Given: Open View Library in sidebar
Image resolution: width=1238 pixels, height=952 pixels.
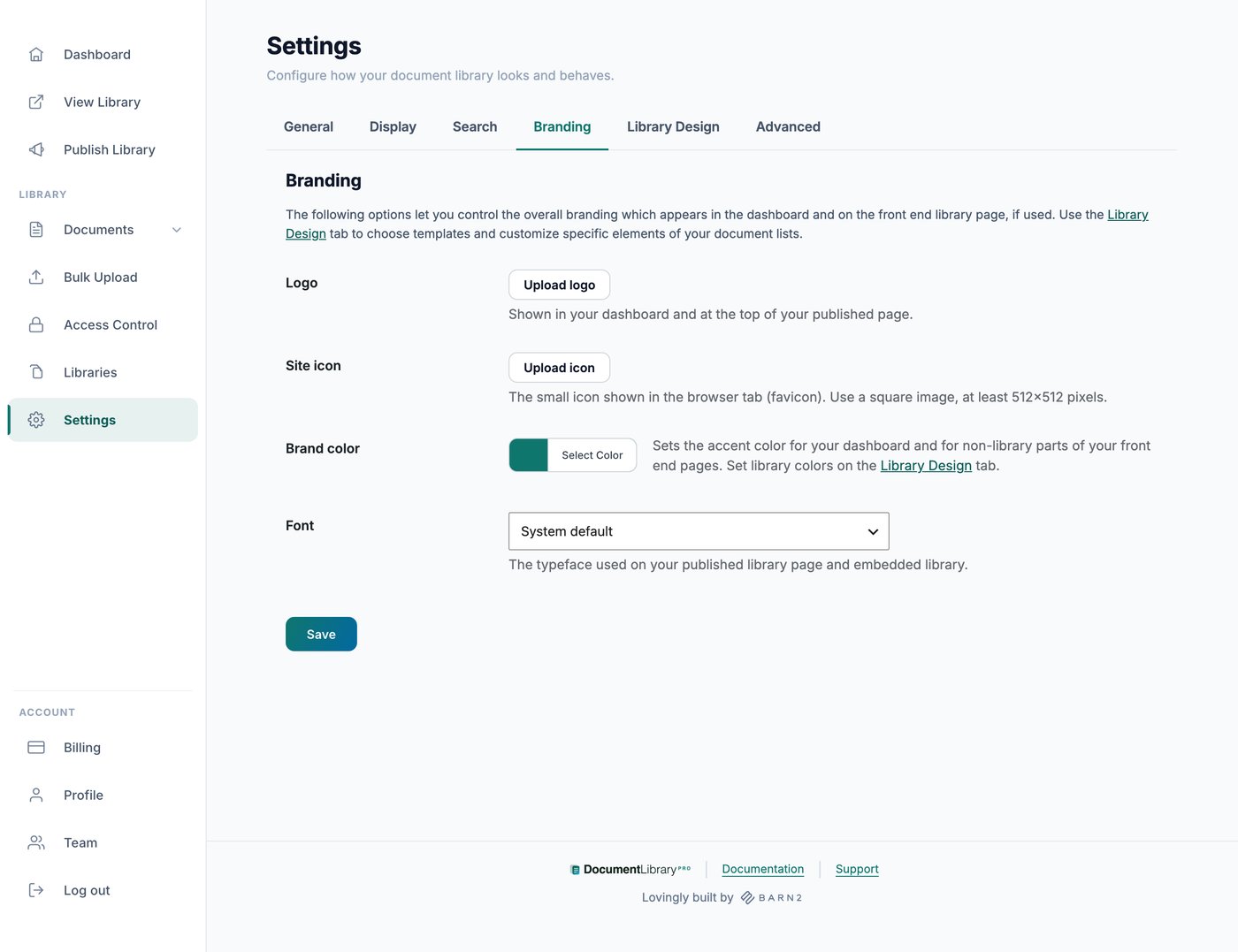Looking at the screenshot, I should tap(103, 103).
